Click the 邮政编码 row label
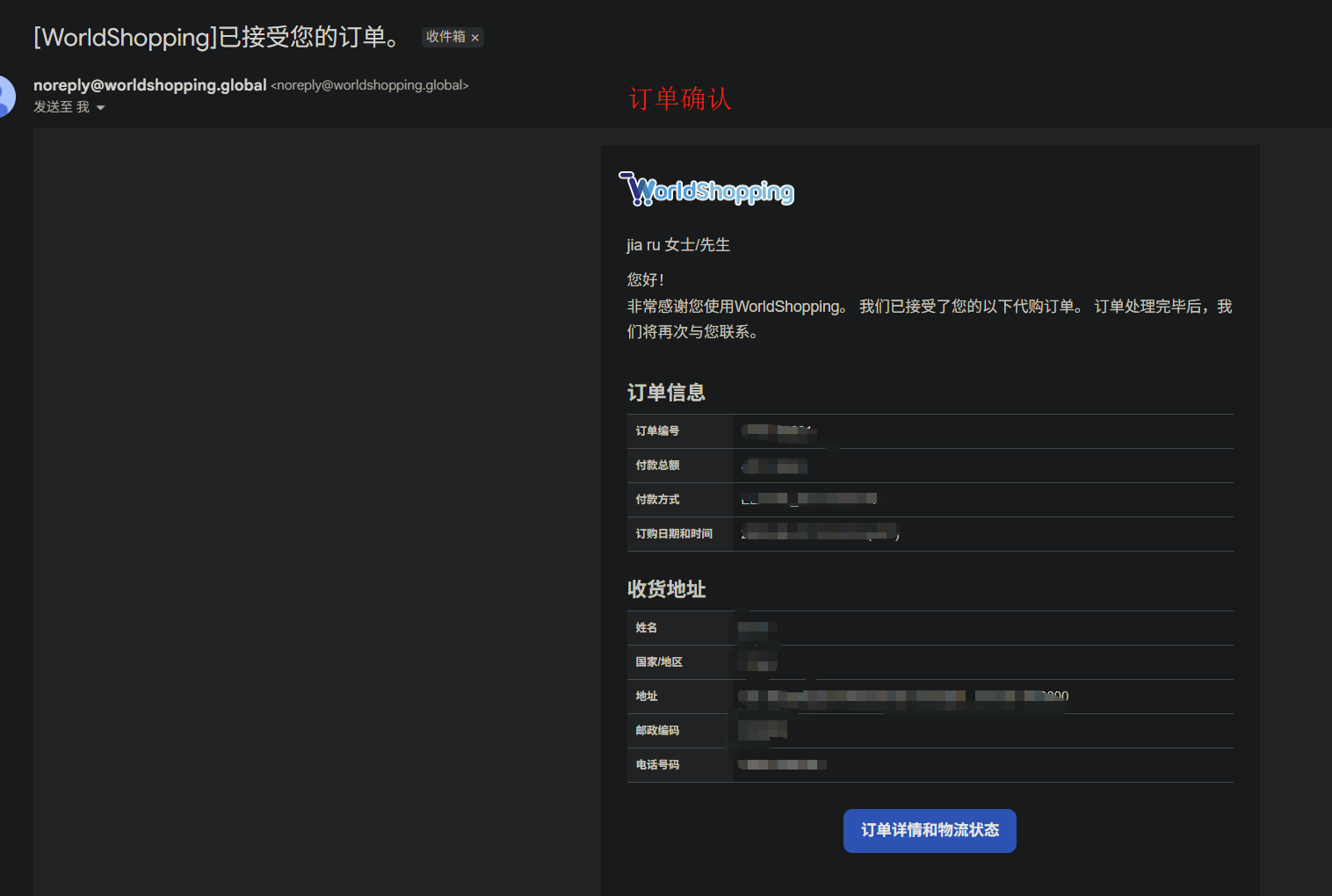 click(x=658, y=731)
